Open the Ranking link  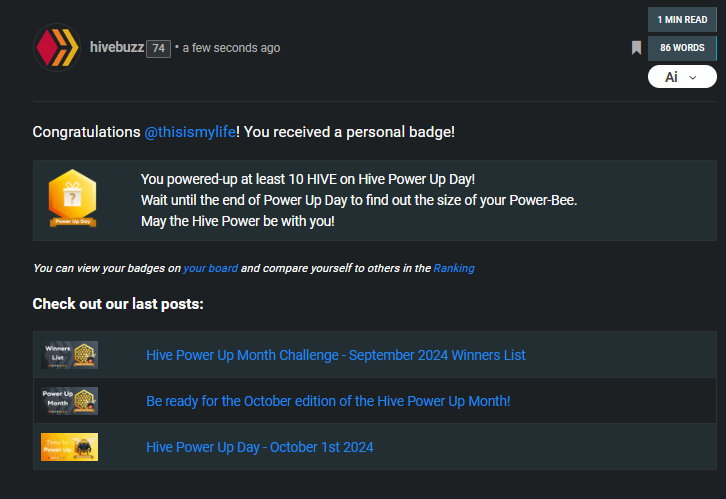pyautogui.click(x=454, y=268)
